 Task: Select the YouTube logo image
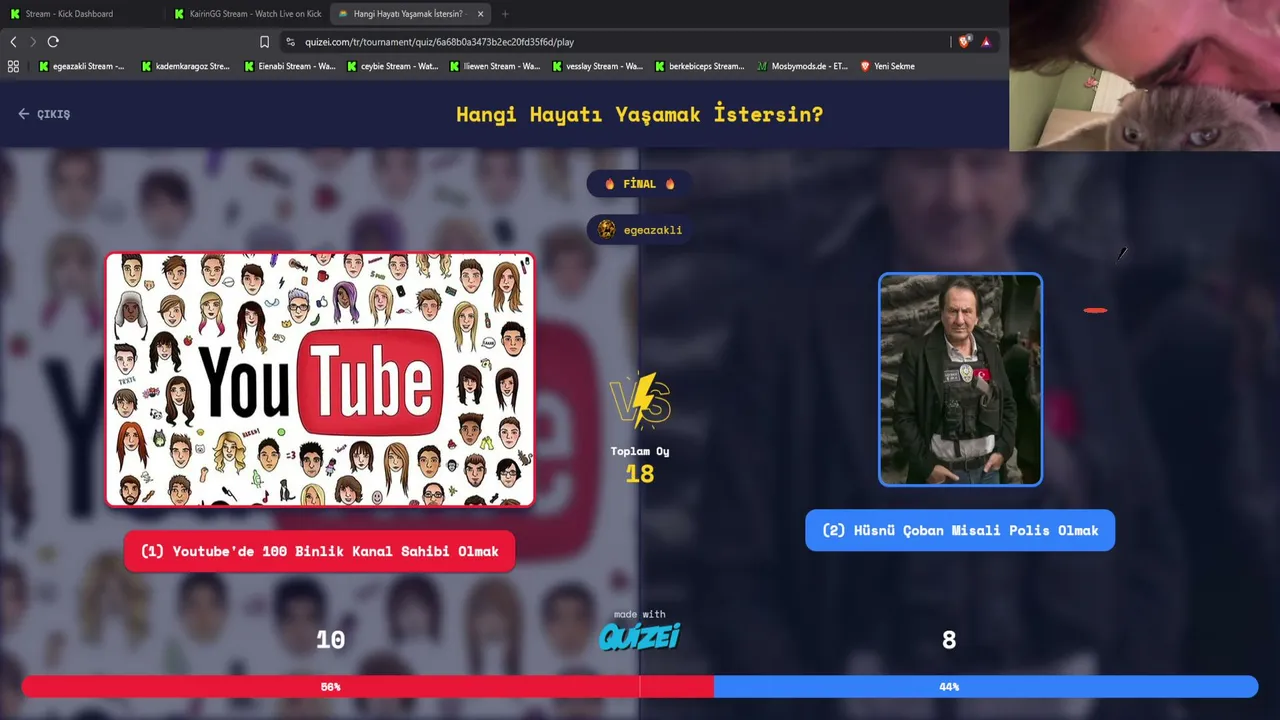pos(320,379)
